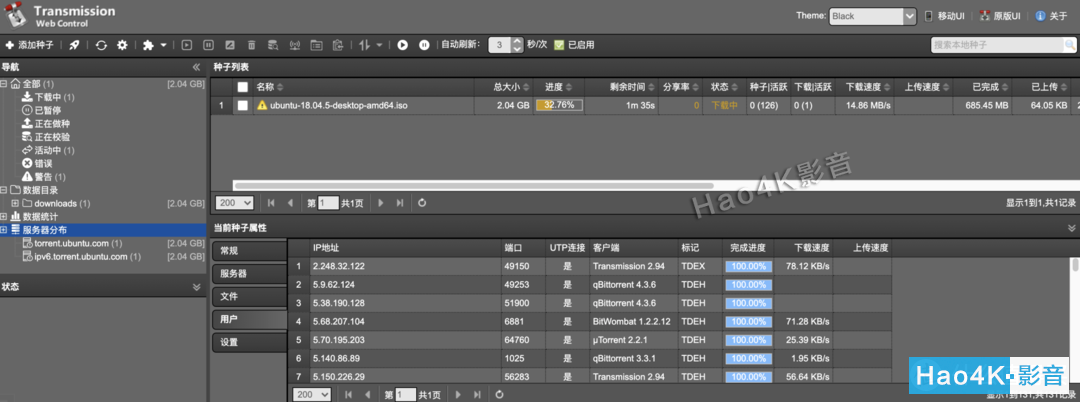This screenshot has width=1080, height=402.
Task: Click the reload circular arrows toolbar icon
Action: coord(101,45)
